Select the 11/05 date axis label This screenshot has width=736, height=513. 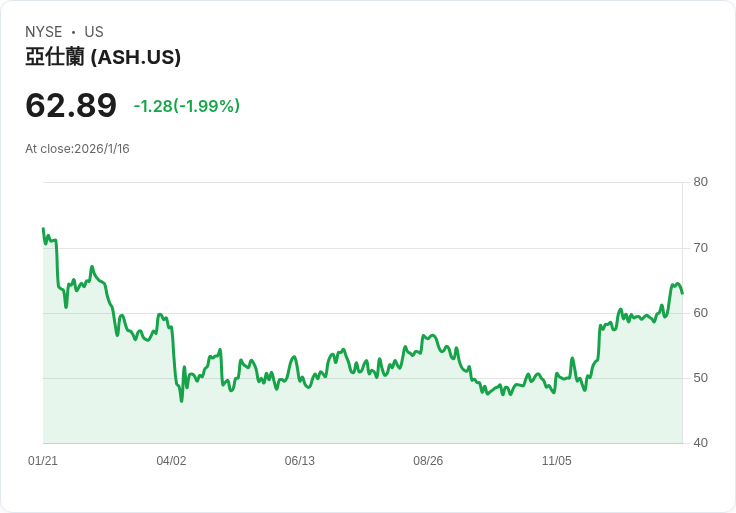coord(556,461)
